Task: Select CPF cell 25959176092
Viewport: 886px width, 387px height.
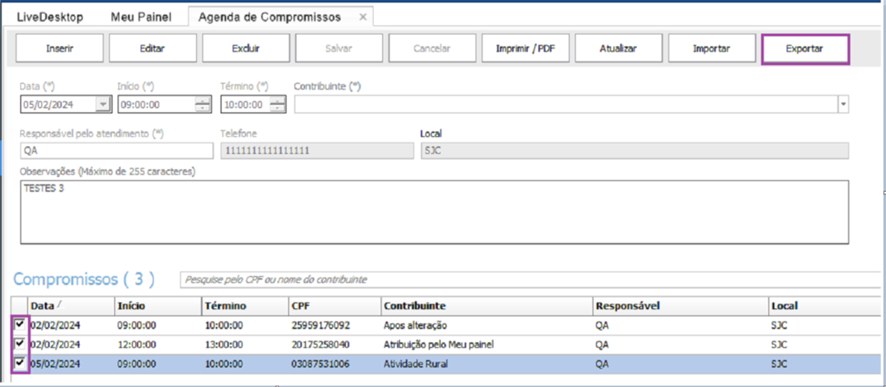Action: point(334,325)
